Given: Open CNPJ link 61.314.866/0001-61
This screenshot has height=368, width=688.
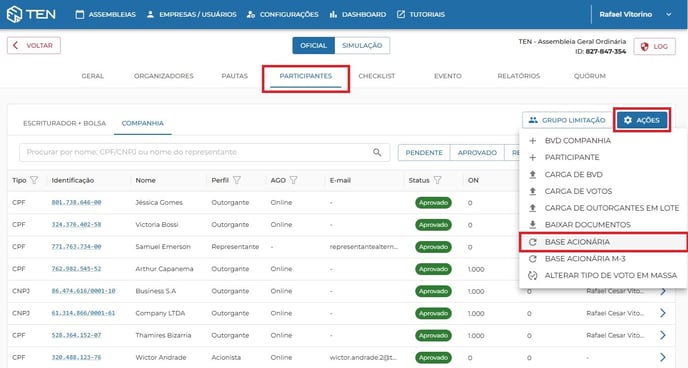Looking at the screenshot, I should pyautogui.click(x=83, y=313).
